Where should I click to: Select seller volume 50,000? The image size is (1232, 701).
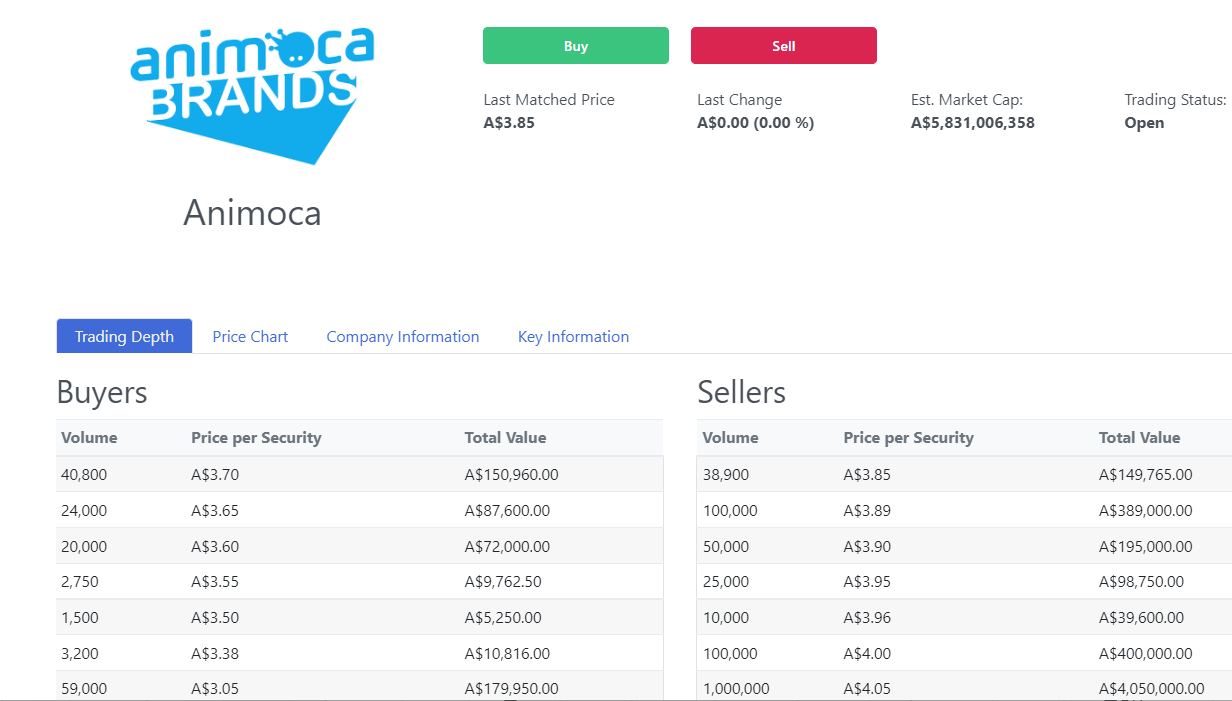click(726, 547)
